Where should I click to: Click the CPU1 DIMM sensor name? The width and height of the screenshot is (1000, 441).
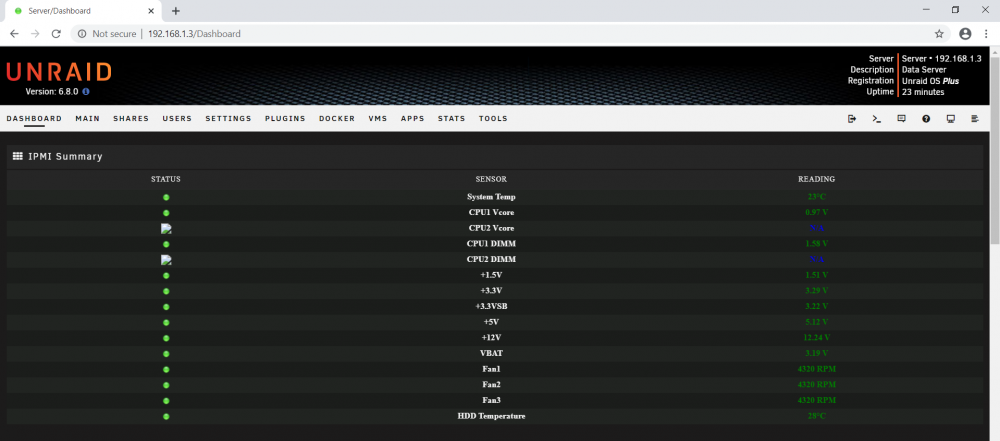(x=491, y=244)
